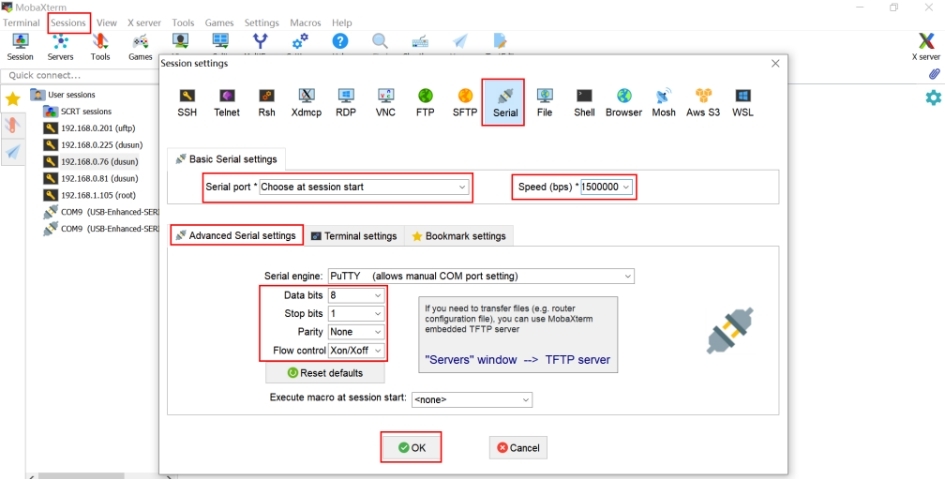945x481 pixels.
Task: Open the View menu
Action: (107, 22)
